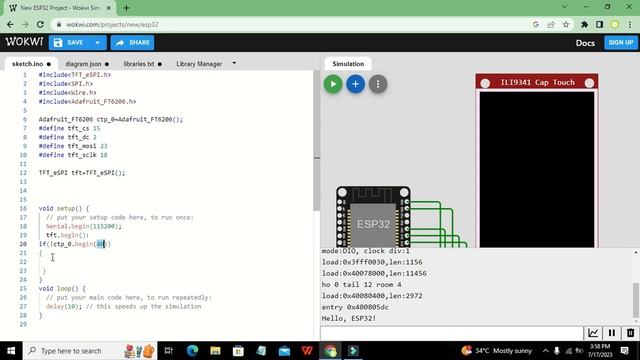Image resolution: width=640 pixels, height=360 pixels.
Task: Reload the browser page
Action: [40, 24]
